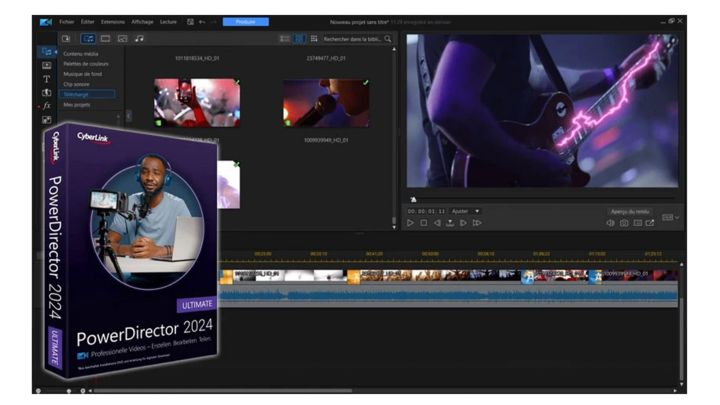Click the 1009939949_HD_01 clip name
720x405 pixels.
click(x=326, y=140)
